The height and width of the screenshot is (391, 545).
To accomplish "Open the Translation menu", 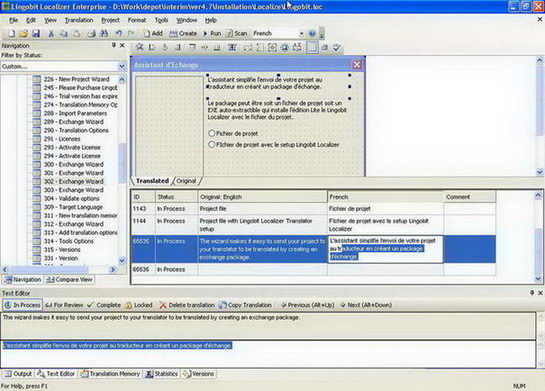I will 79,20.
